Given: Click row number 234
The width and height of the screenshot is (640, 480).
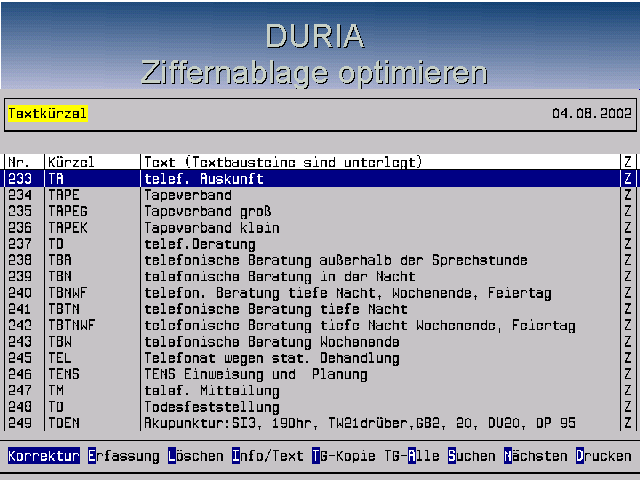Looking at the screenshot, I should coord(20,195).
